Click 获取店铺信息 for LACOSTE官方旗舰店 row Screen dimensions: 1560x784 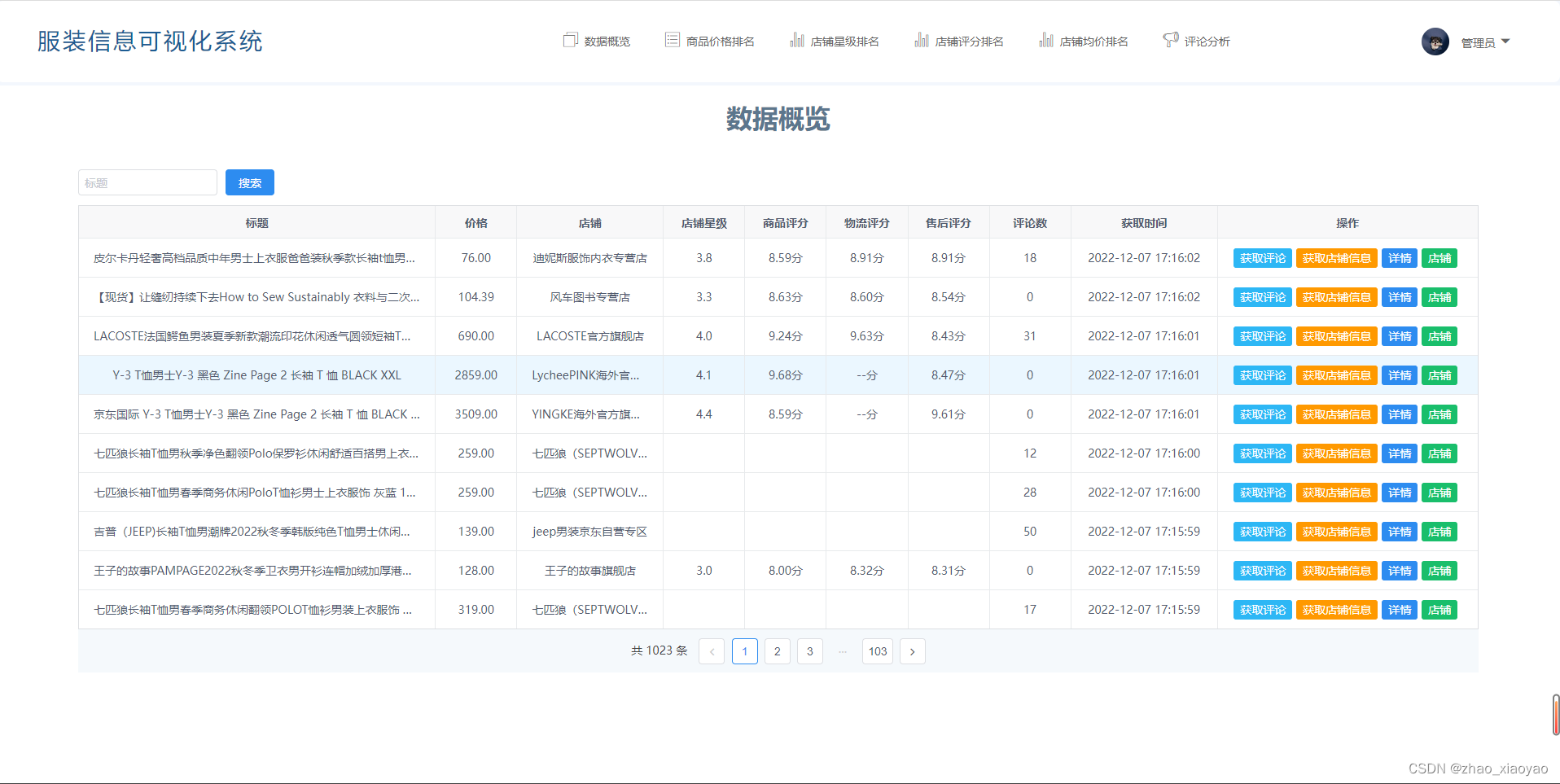1336,336
